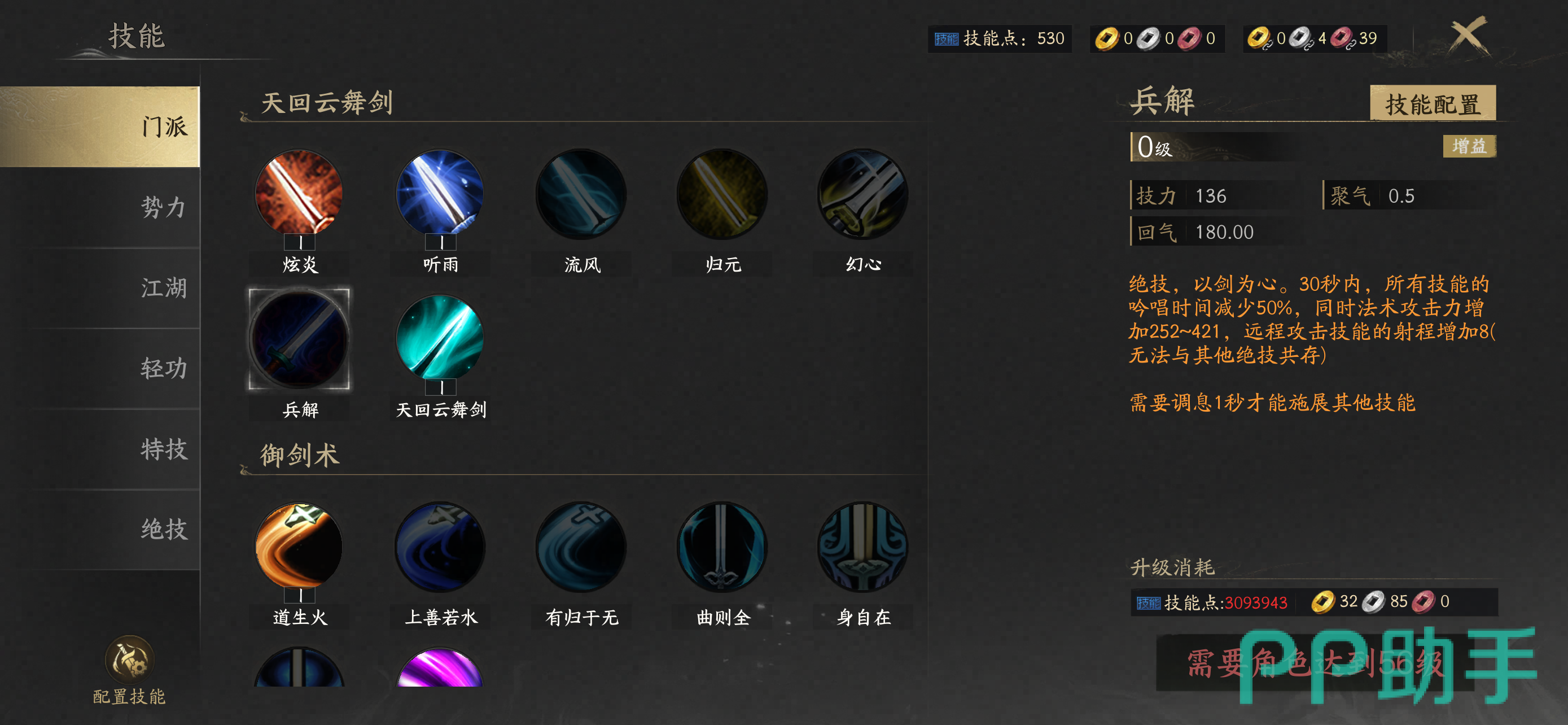Select the highlighted 兵解 skill thumbnail
This screenshot has height=725, width=1568.
pyautogui.click(x=299, y=338)
